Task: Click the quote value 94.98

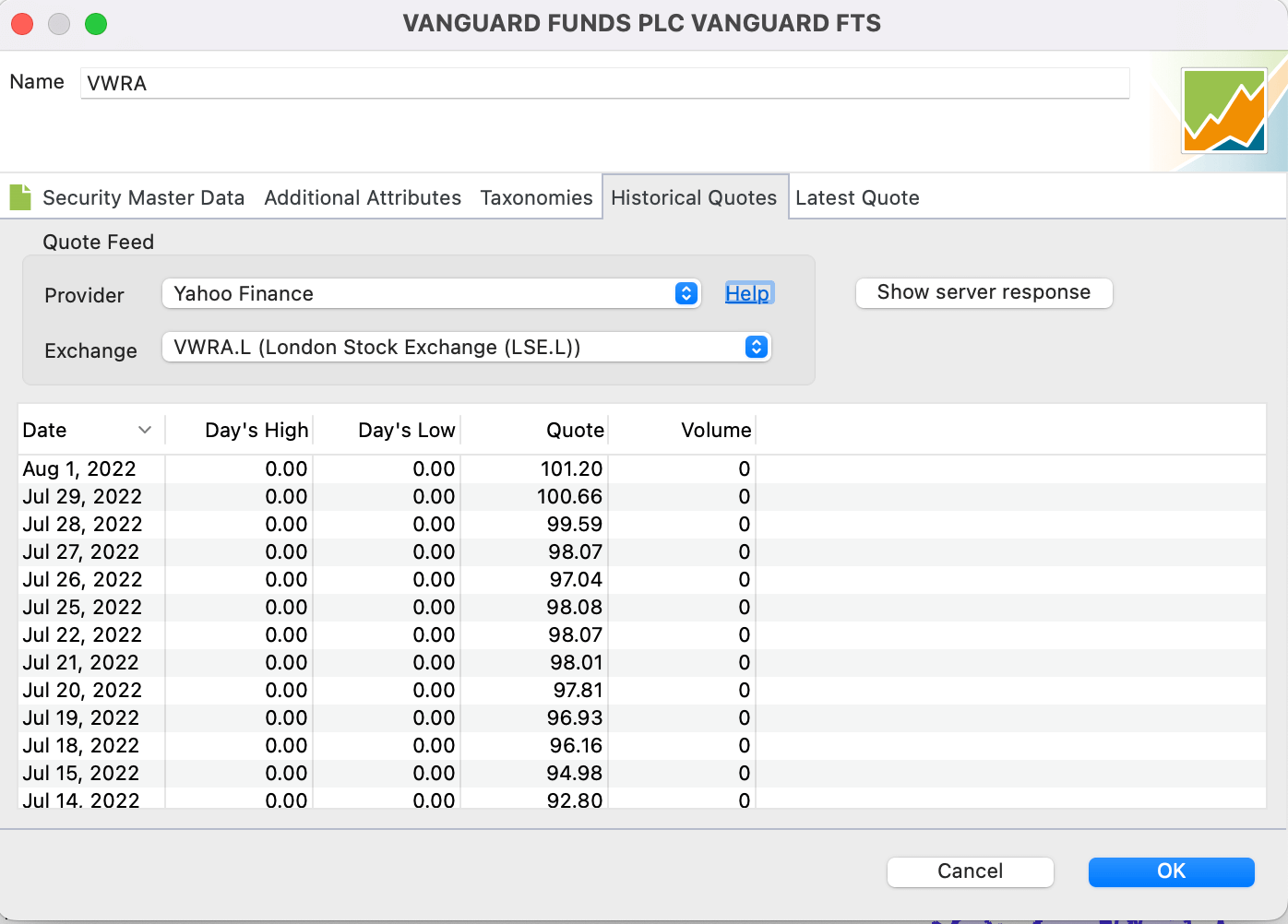Action: point(575,773)
